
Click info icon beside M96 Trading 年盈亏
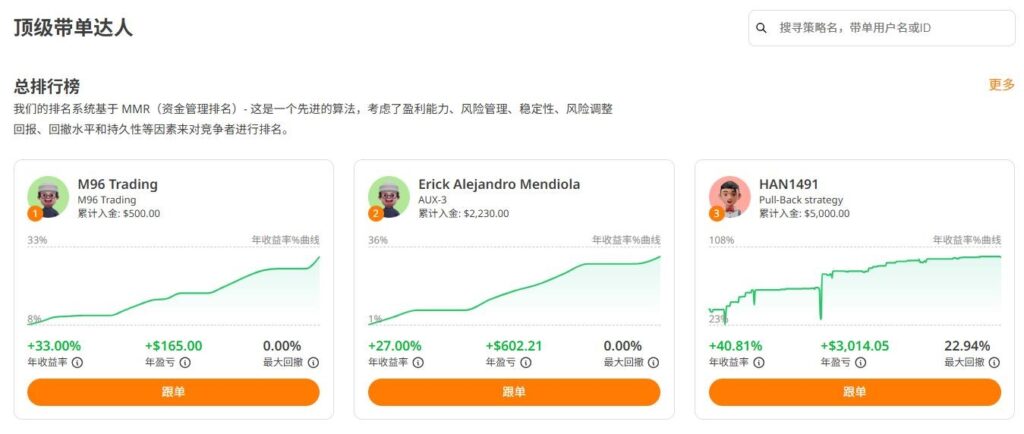[185, 362]
